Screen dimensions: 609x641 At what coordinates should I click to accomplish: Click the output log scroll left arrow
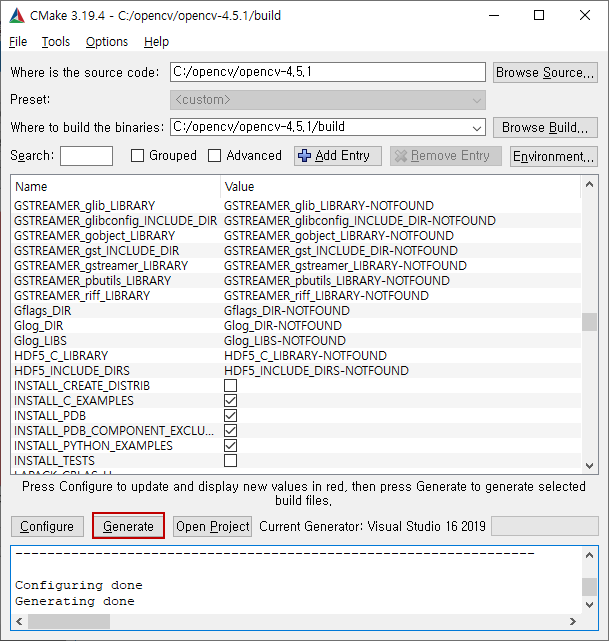click(19, 621)
